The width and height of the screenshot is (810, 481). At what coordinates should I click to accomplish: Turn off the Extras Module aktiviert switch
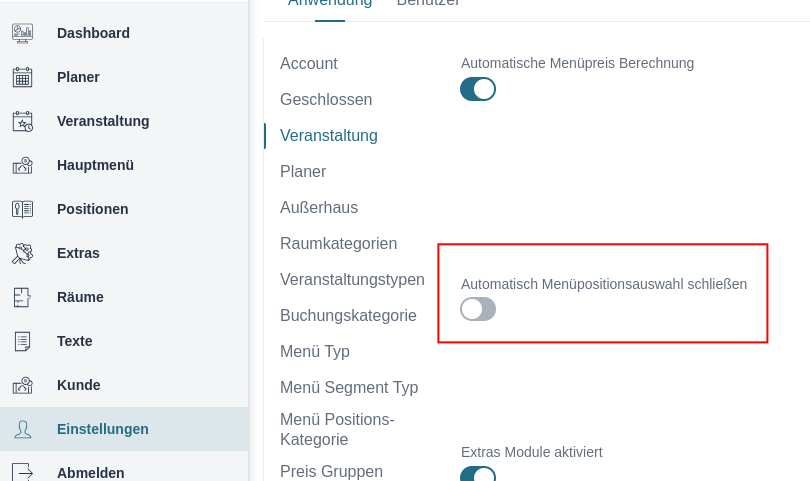click(478, 474)
